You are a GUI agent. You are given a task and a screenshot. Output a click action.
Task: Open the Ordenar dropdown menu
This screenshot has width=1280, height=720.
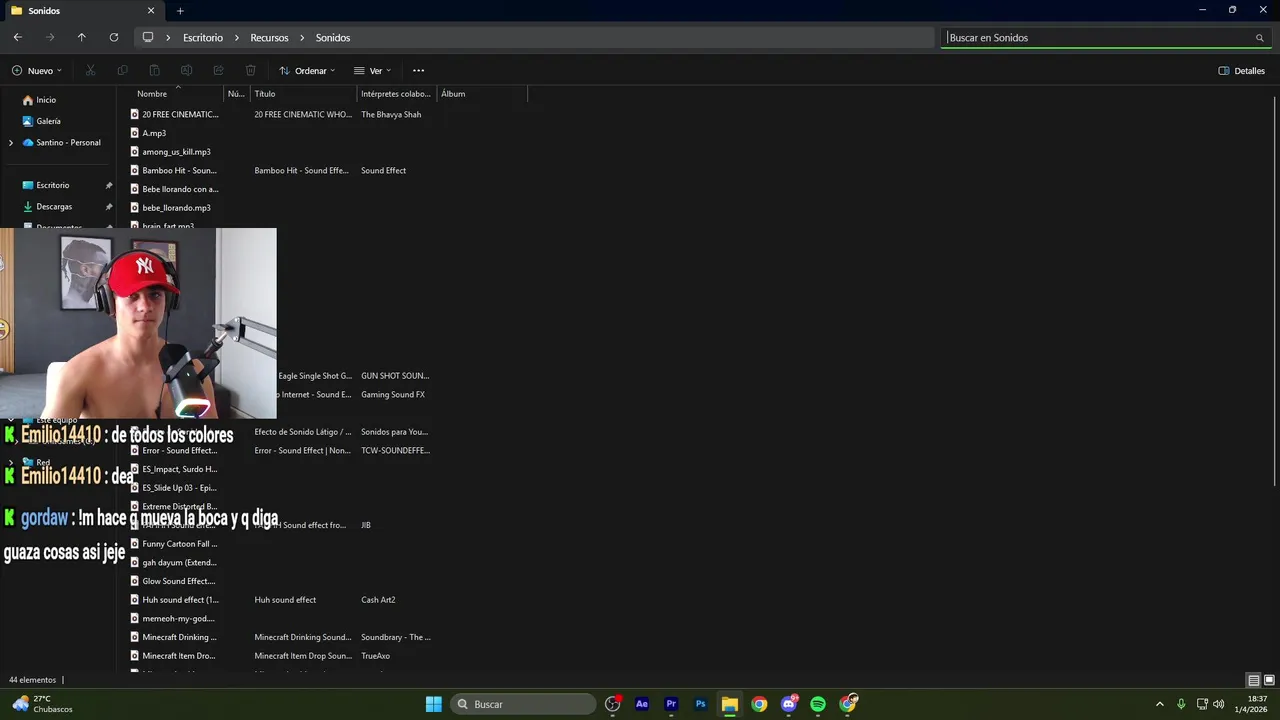point(307,71)
